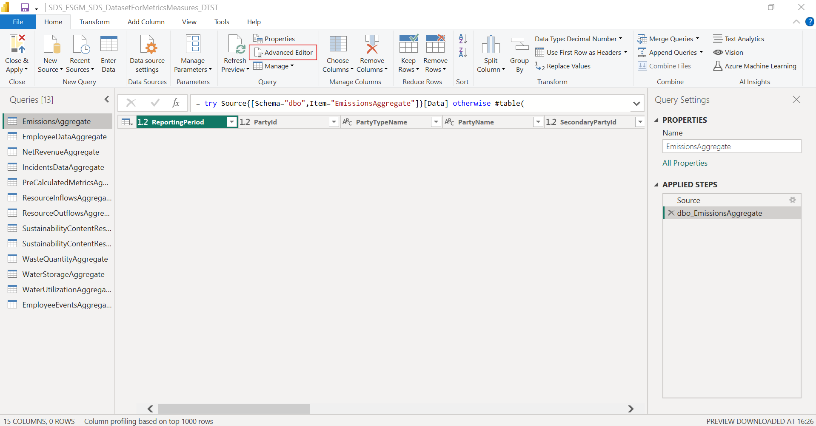The width and height of the screenshot is (816, 426).
Task: Expand the Append Queries dropdown
Action: tap(701, 53)
